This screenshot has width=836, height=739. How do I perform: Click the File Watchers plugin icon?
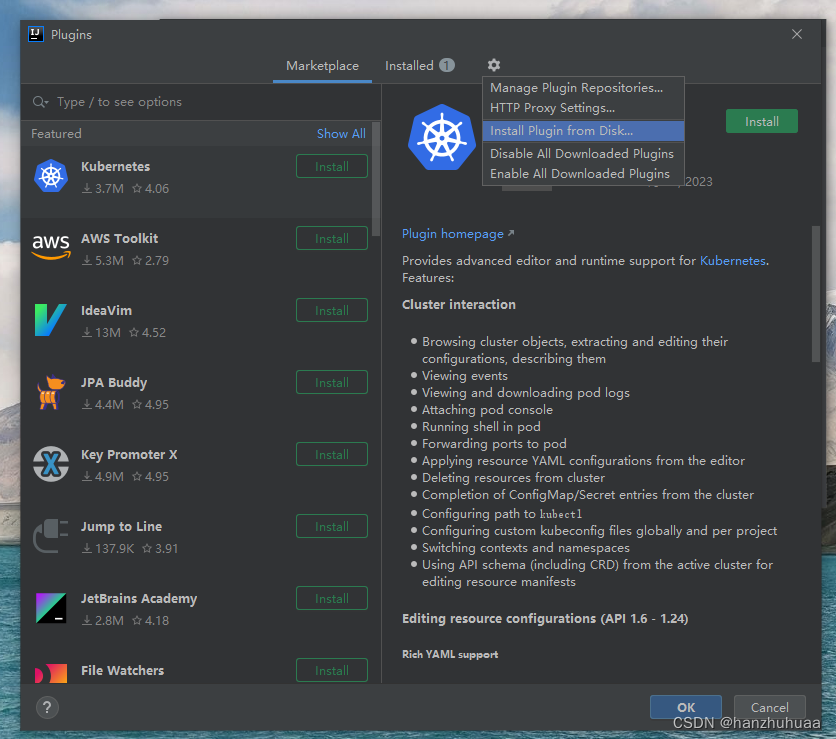tap(51, 673)
